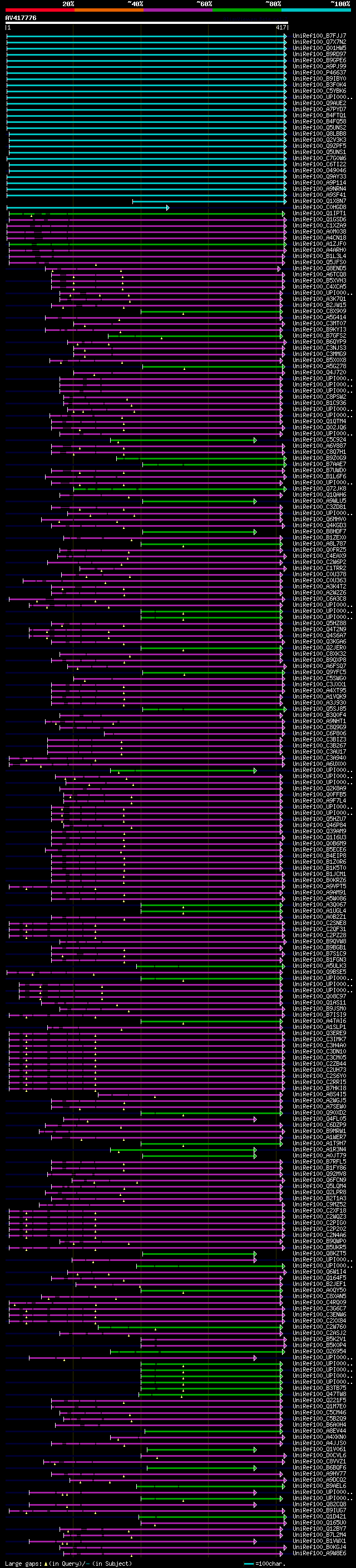Image resolution: width=356 pixels, height=1568 pixels.
Task: Click the UniRef100_A9SF41 hit name
Action: pos(319,195)
